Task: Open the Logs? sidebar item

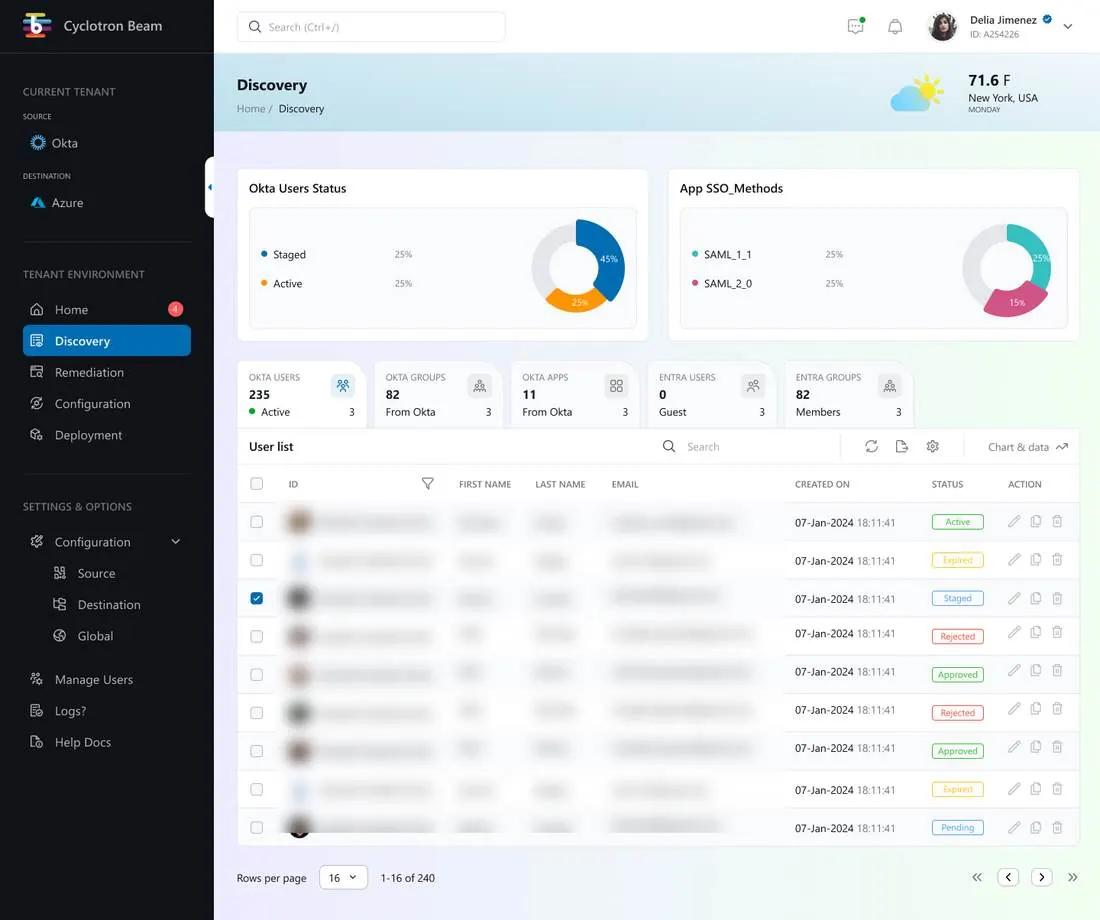Action: [x=58, y=711]
